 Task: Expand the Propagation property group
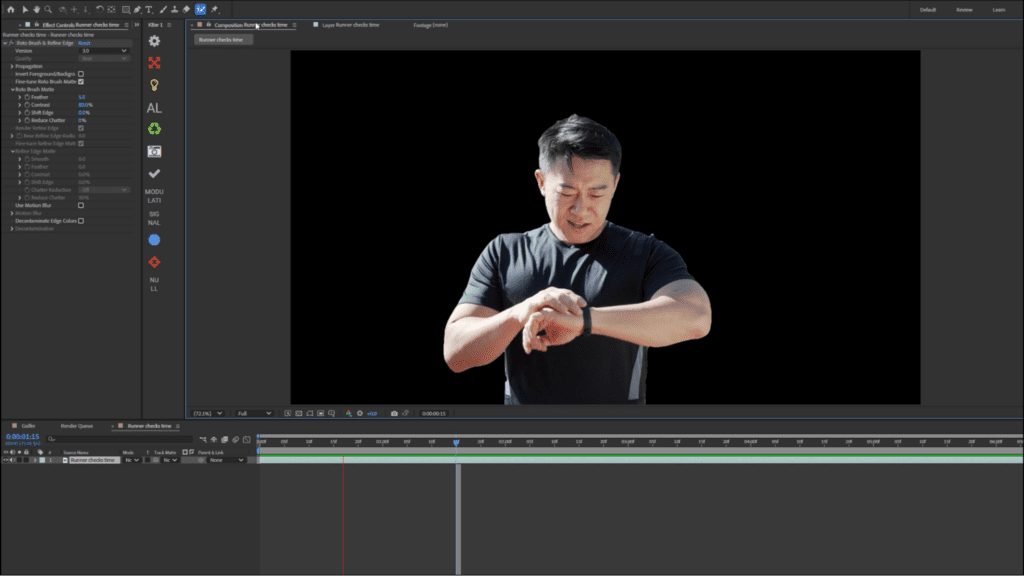pos(12,66)
